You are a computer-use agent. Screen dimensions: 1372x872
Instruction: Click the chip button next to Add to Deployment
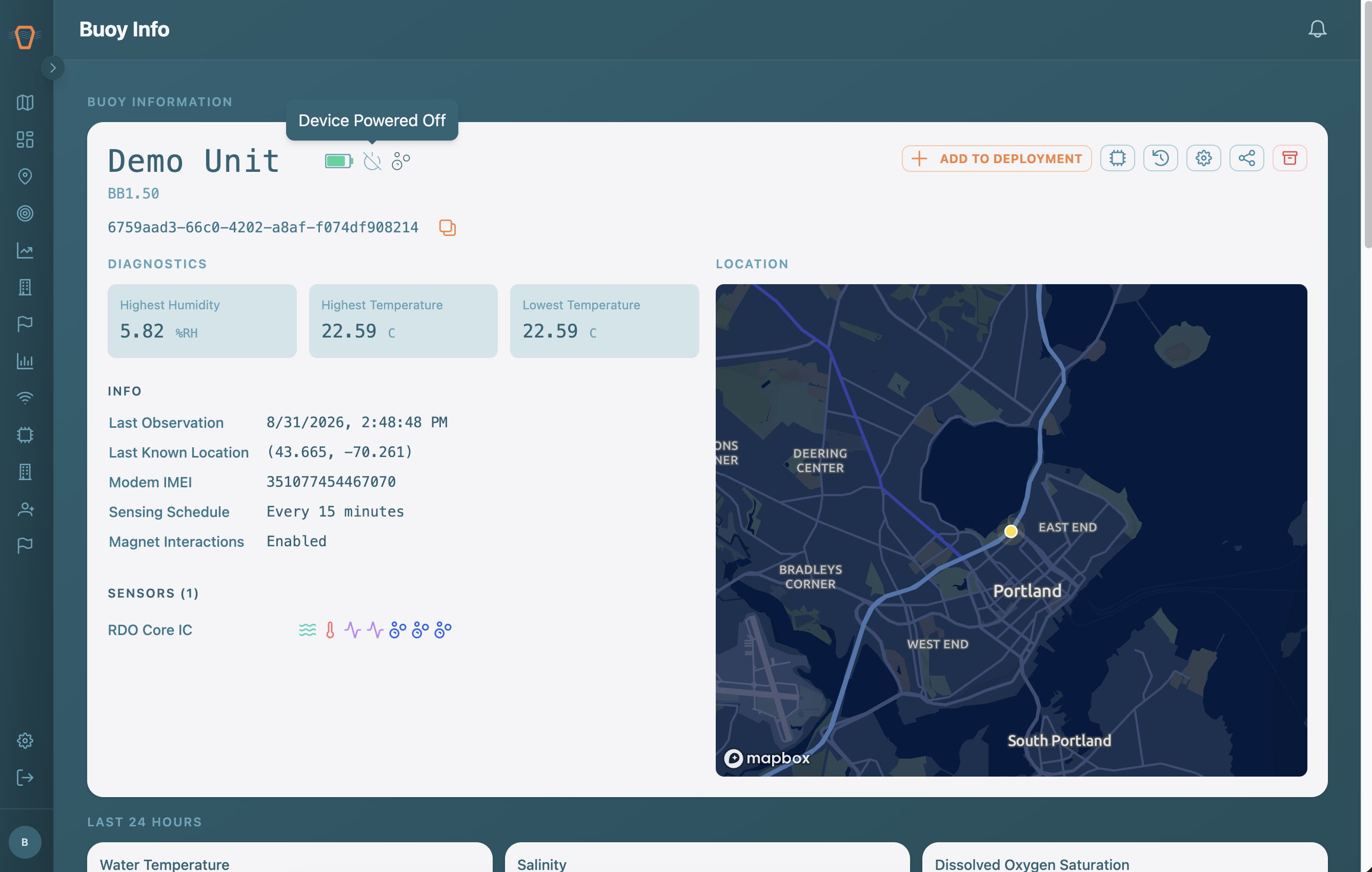coord(1117,158)
